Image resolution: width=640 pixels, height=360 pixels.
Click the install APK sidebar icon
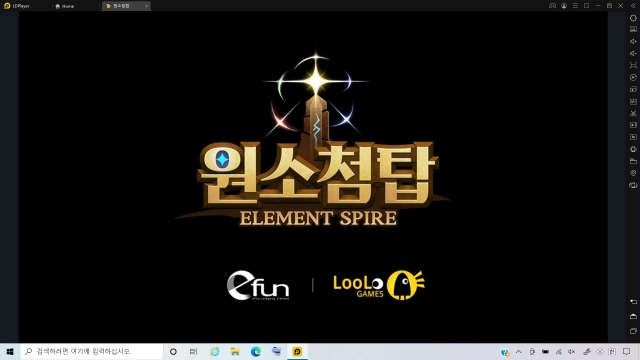click(633, 101)
